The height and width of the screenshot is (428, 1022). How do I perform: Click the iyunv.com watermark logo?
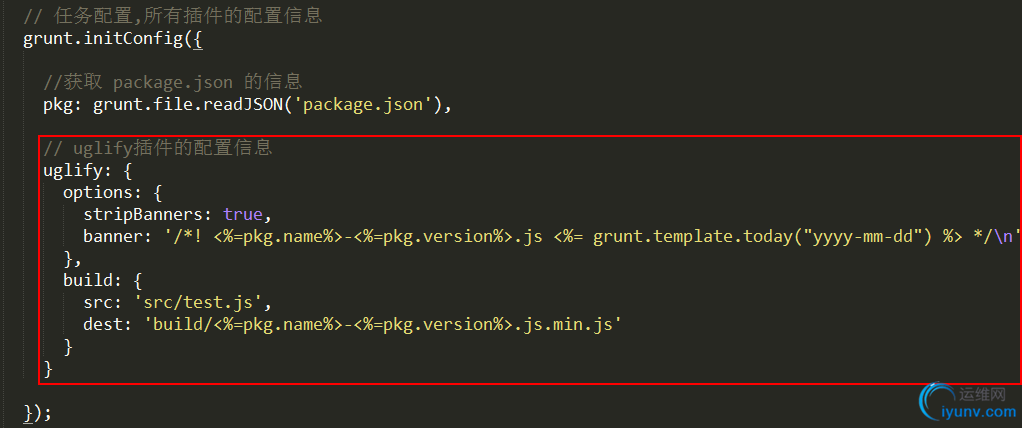(967, 404)
